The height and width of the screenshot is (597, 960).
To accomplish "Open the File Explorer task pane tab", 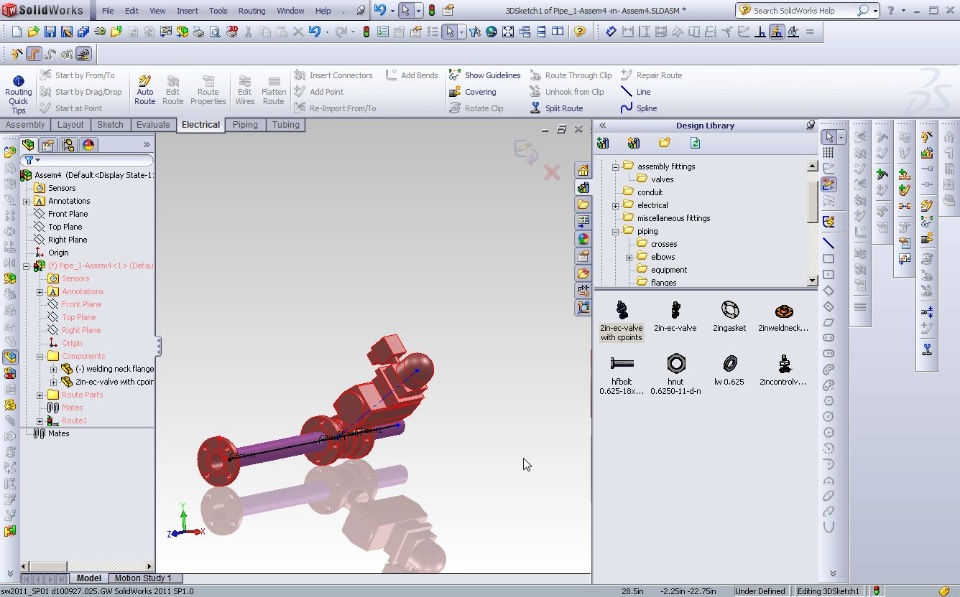I will 583,204.
